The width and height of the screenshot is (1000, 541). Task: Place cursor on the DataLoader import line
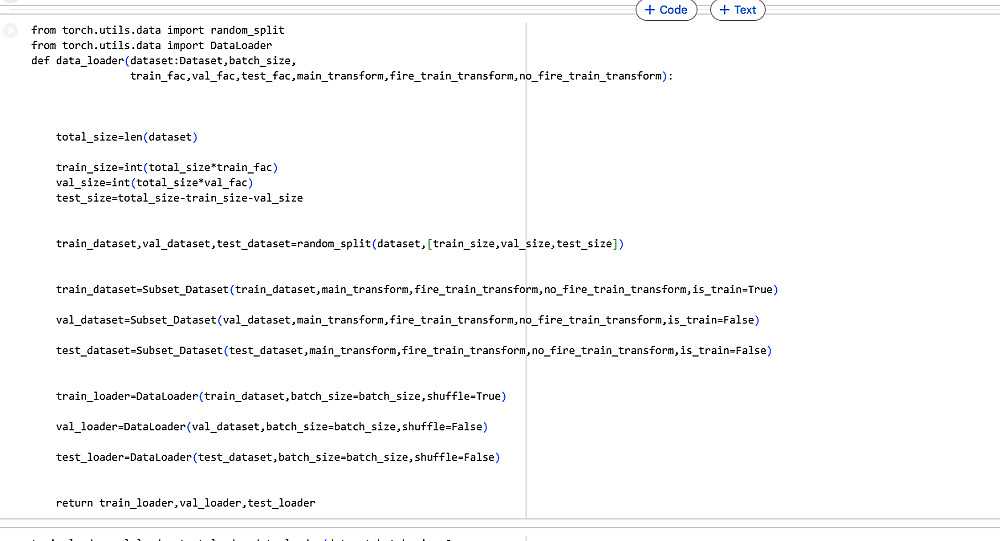(151, 45)
